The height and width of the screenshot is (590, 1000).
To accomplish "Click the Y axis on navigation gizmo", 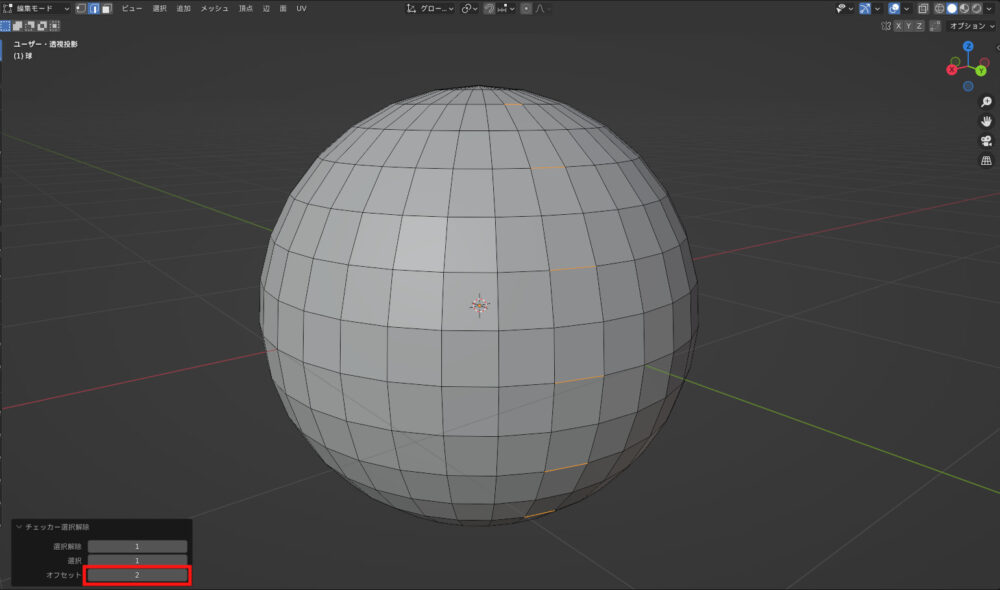I will 981,70.
